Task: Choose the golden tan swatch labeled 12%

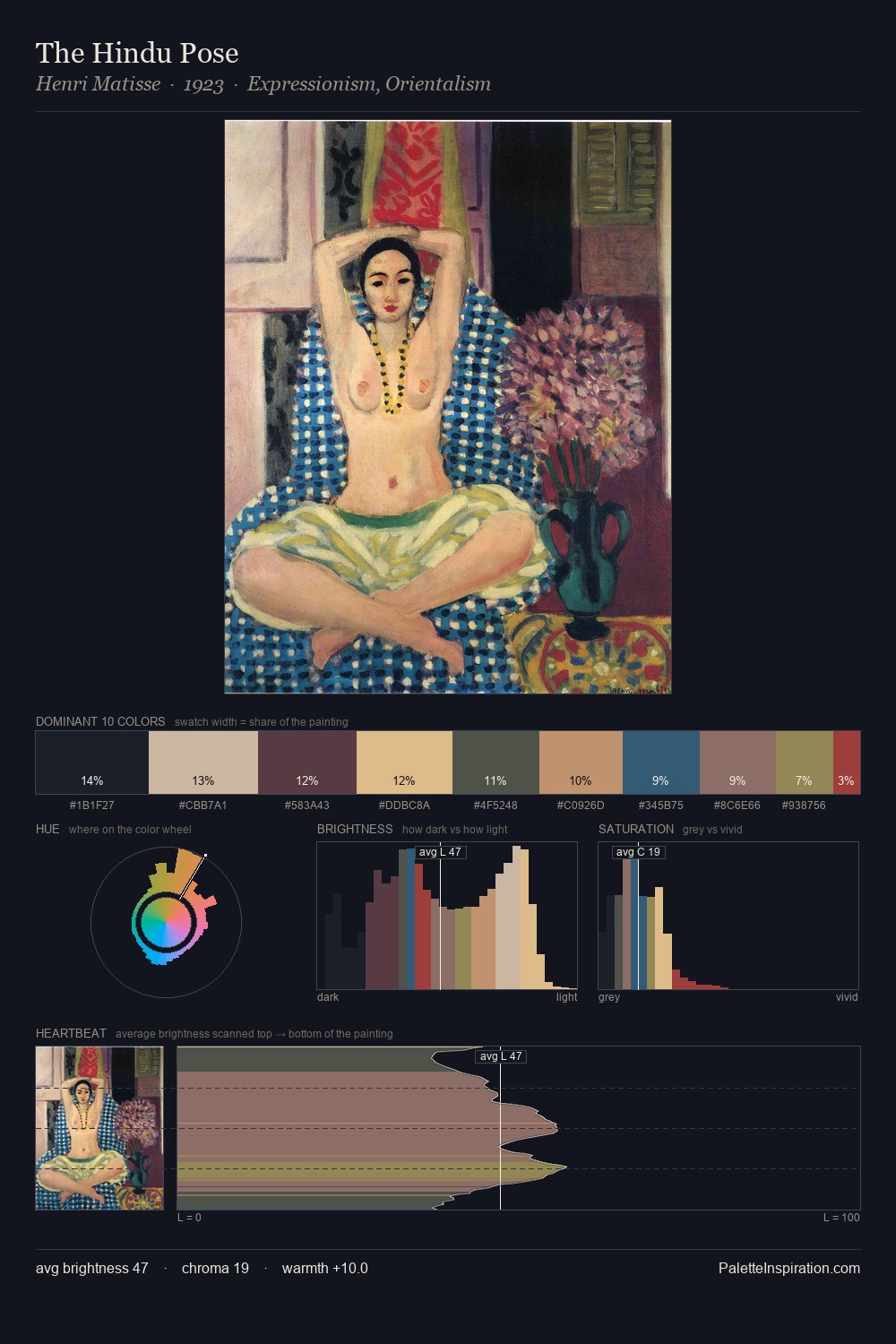Action: click(x=404, y=762)
